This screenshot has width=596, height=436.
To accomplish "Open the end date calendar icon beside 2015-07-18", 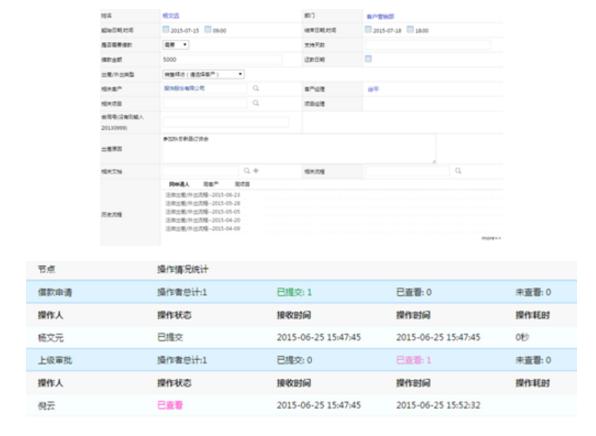I will click(368, 29).
